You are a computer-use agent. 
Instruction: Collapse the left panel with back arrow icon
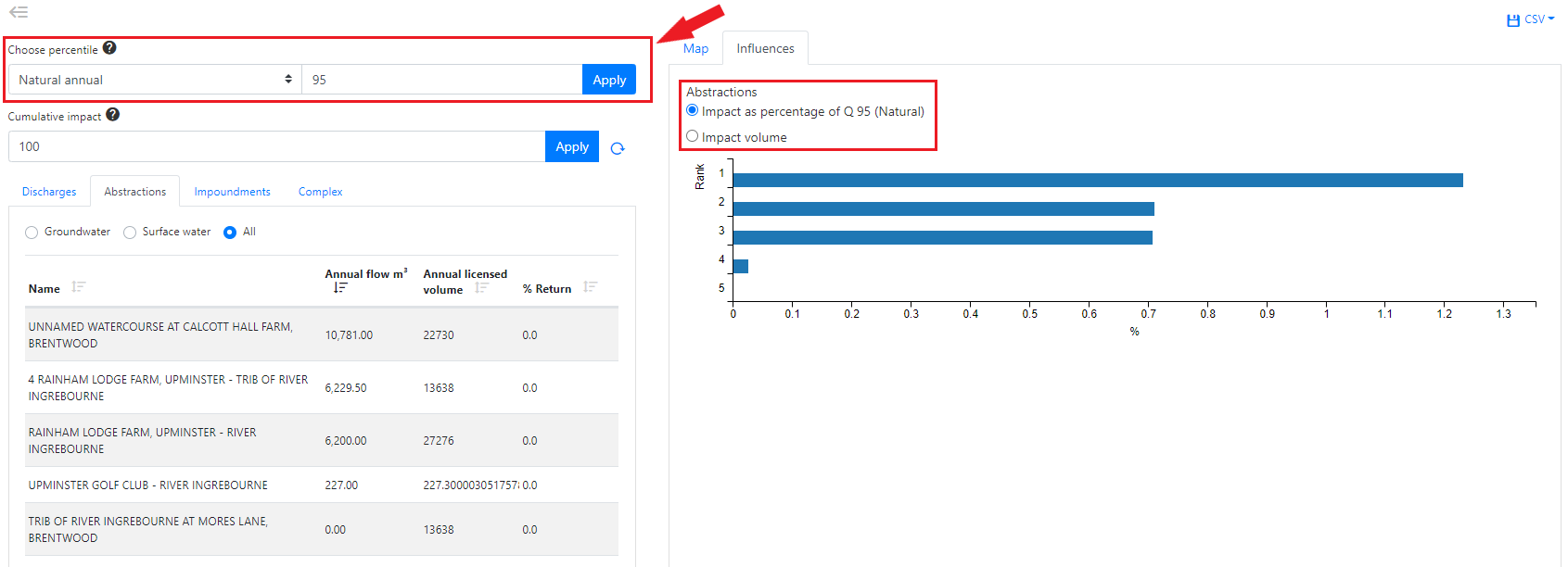[x=19, y=12]
